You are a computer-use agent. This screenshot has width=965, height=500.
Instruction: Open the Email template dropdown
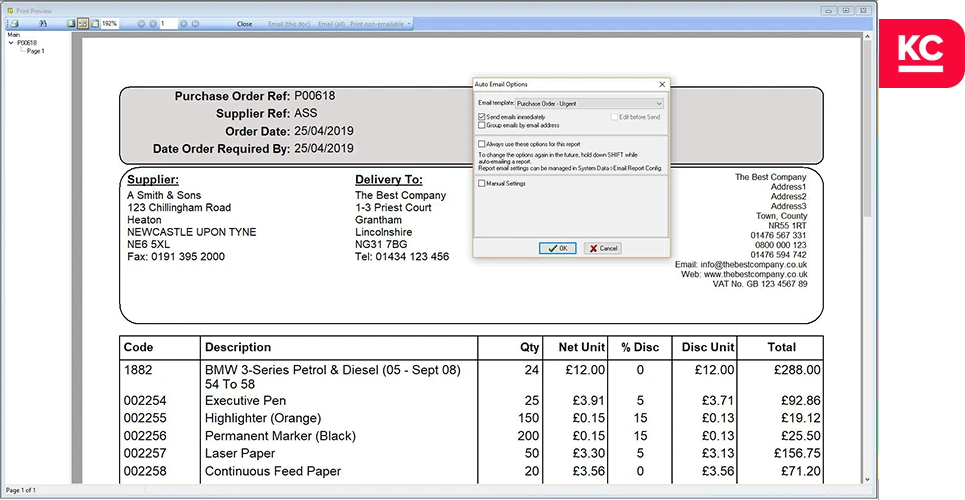[x=589, y=103]
